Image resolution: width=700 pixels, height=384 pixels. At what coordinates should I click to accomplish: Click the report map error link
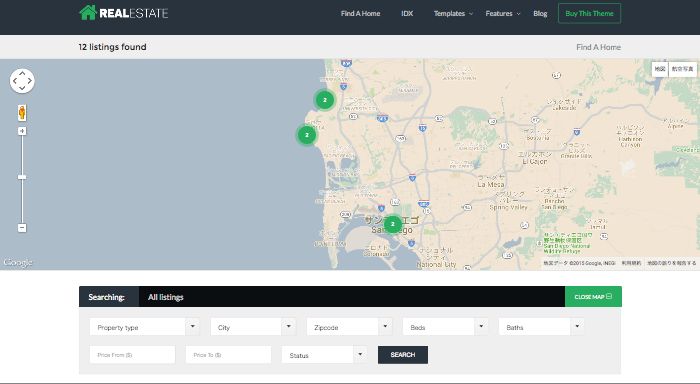coord(671,263)
